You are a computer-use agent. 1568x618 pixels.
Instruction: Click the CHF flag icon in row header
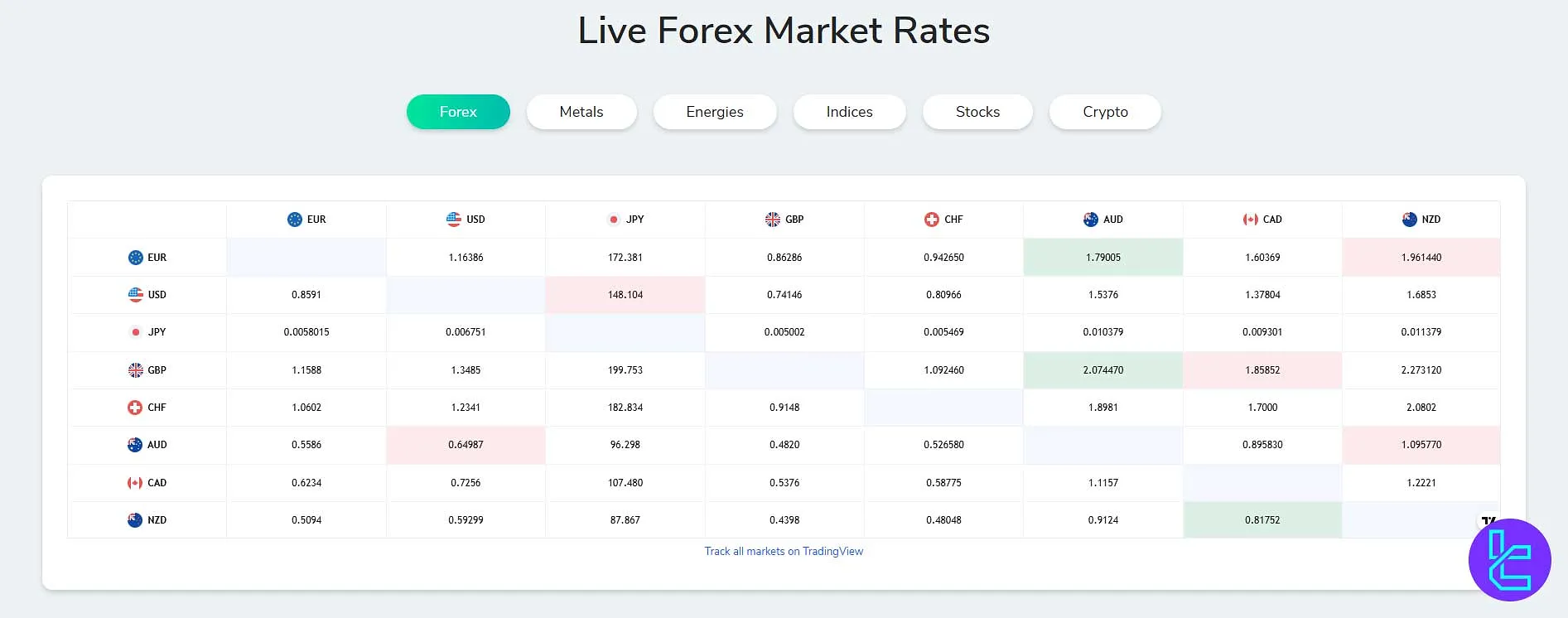pyautogui.click(x=135, y=408)
